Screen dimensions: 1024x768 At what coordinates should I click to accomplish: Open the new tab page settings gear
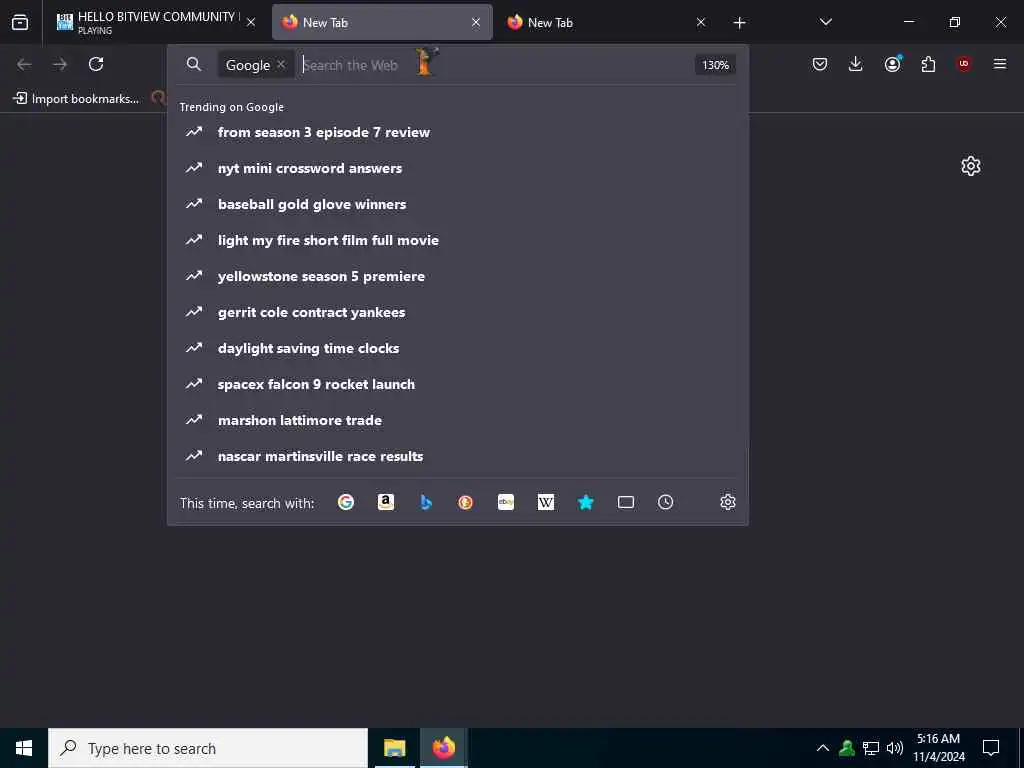970,166
